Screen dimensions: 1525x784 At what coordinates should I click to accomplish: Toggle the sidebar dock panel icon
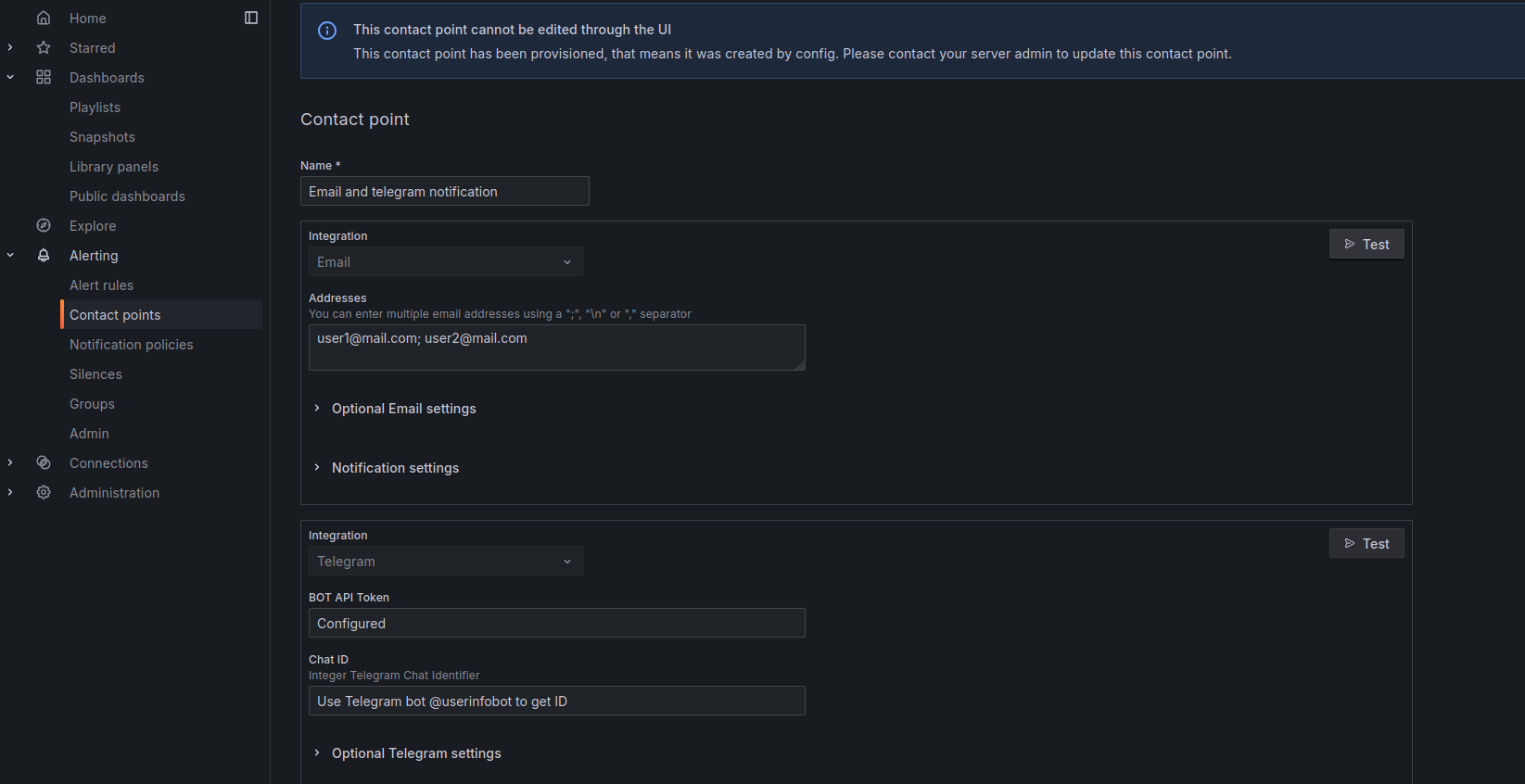tap(251, 18)
